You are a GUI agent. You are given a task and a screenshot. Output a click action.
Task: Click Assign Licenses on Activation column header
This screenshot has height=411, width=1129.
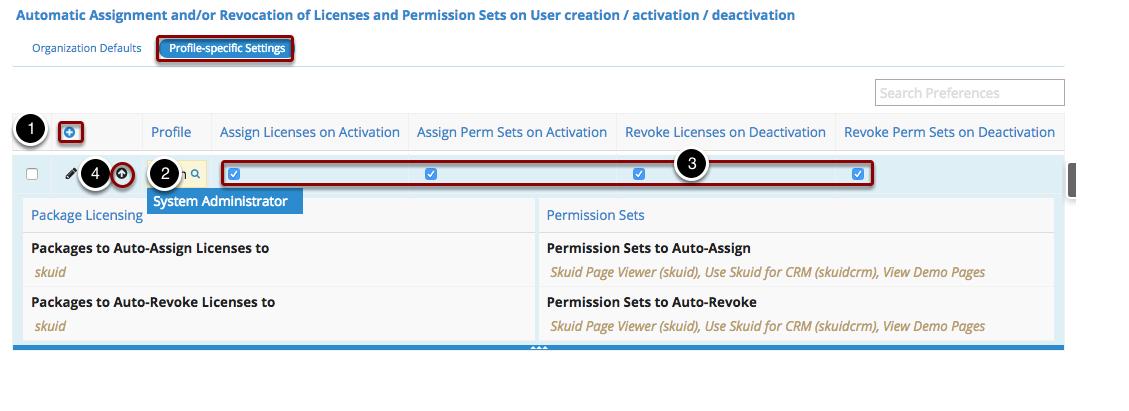point(309,132)
